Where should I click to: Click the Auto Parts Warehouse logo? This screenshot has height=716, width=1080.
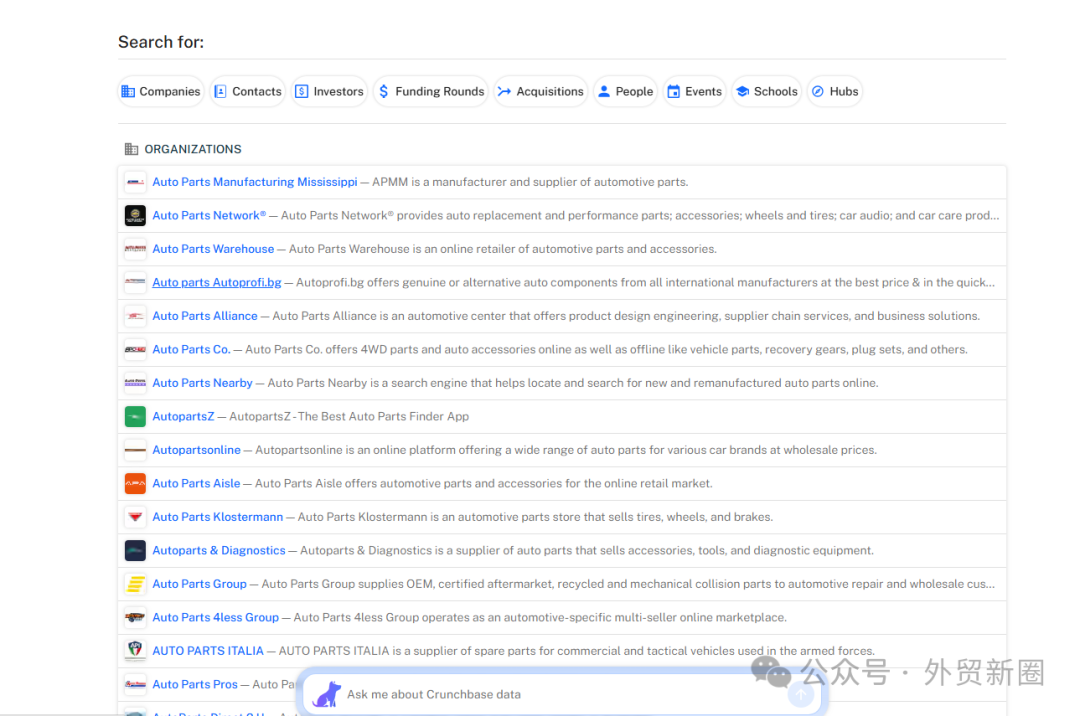point(135,249)
